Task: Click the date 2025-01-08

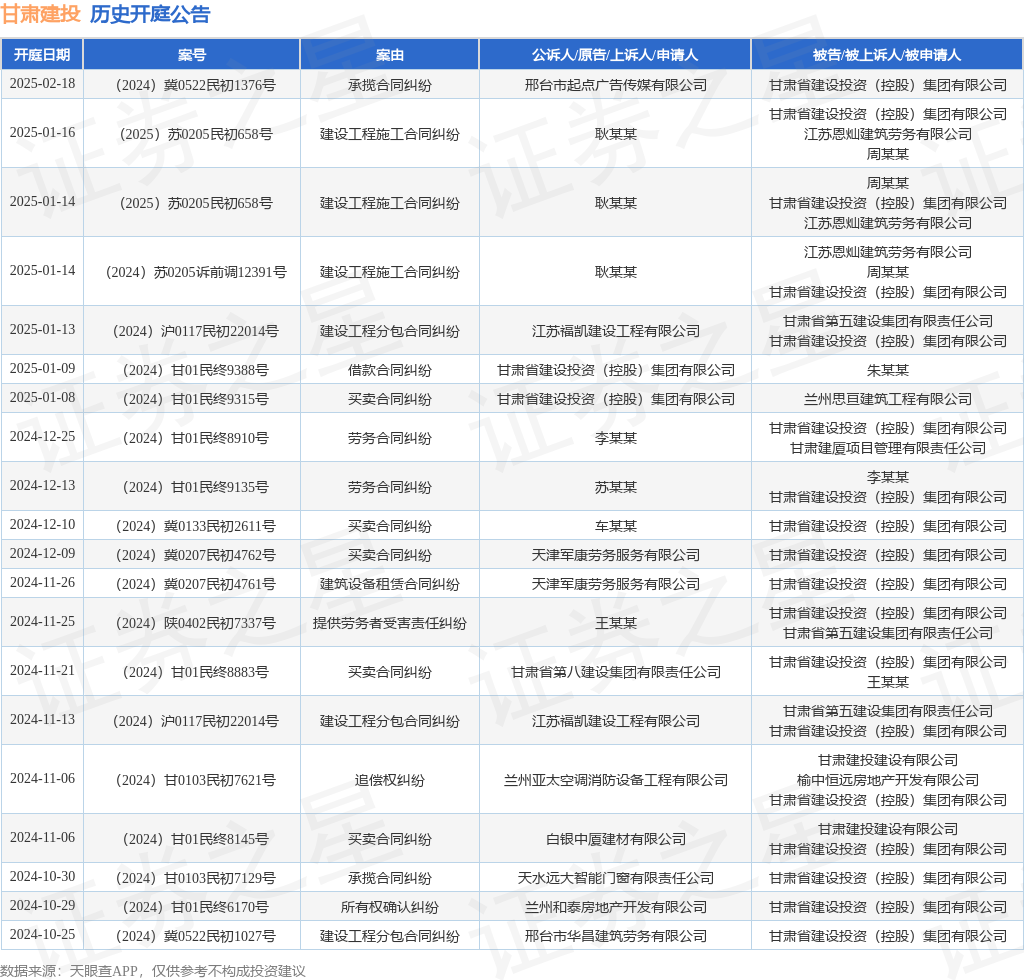Action: coord(42,398)
